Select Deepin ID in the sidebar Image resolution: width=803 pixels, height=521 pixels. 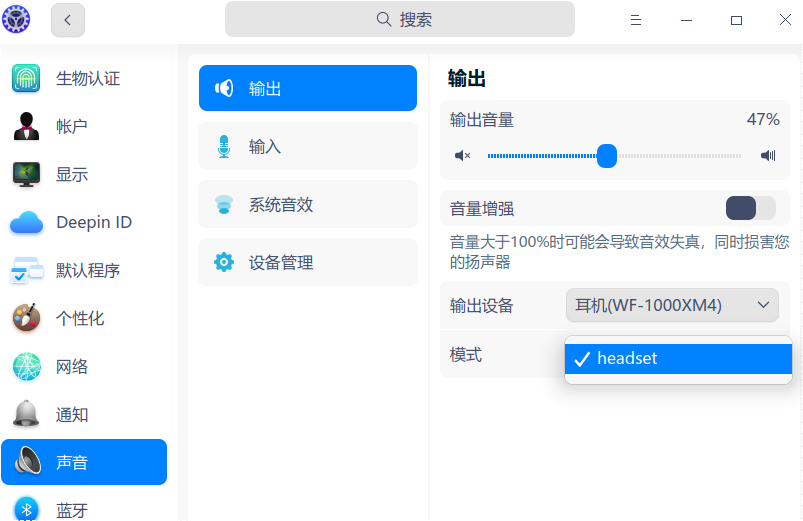pyautogui.click(x=84, y=222)
